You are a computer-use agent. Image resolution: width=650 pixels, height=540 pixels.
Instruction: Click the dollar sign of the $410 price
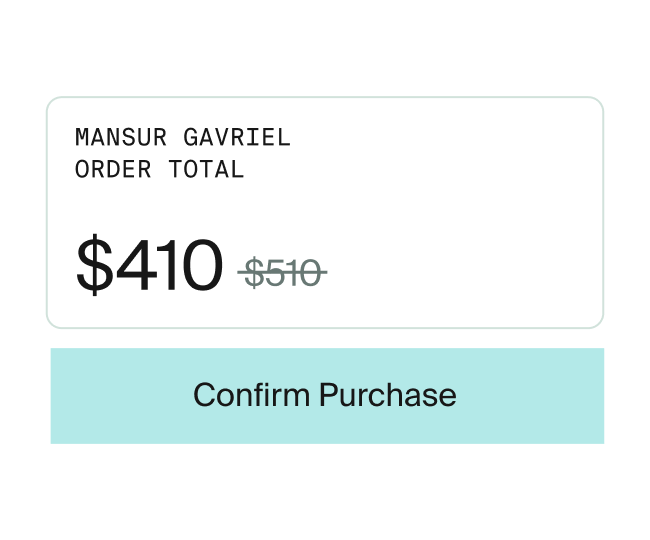pyautogui.click(x=95, y=265)
